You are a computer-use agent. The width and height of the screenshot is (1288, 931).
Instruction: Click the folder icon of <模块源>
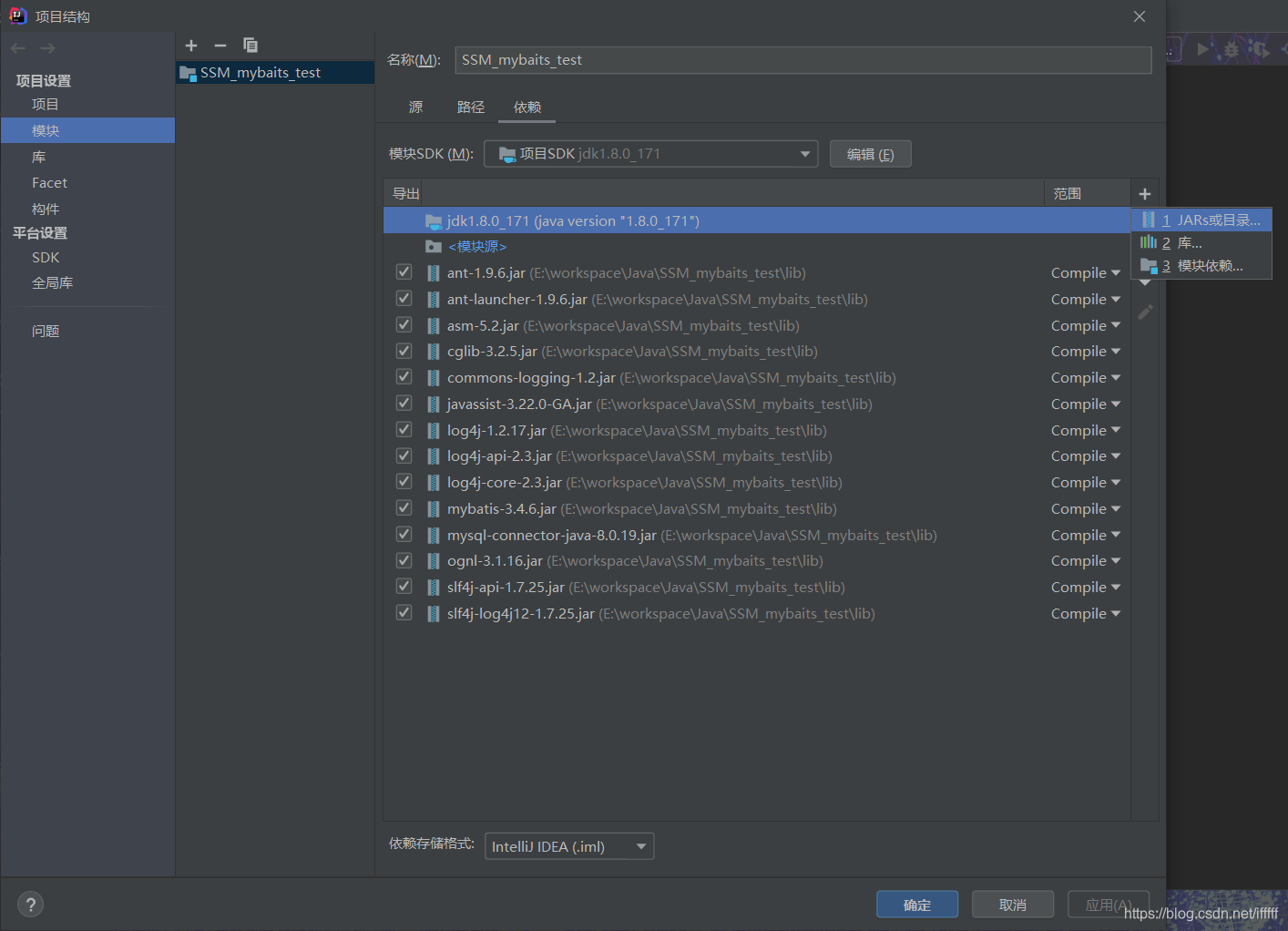[434, 247]
